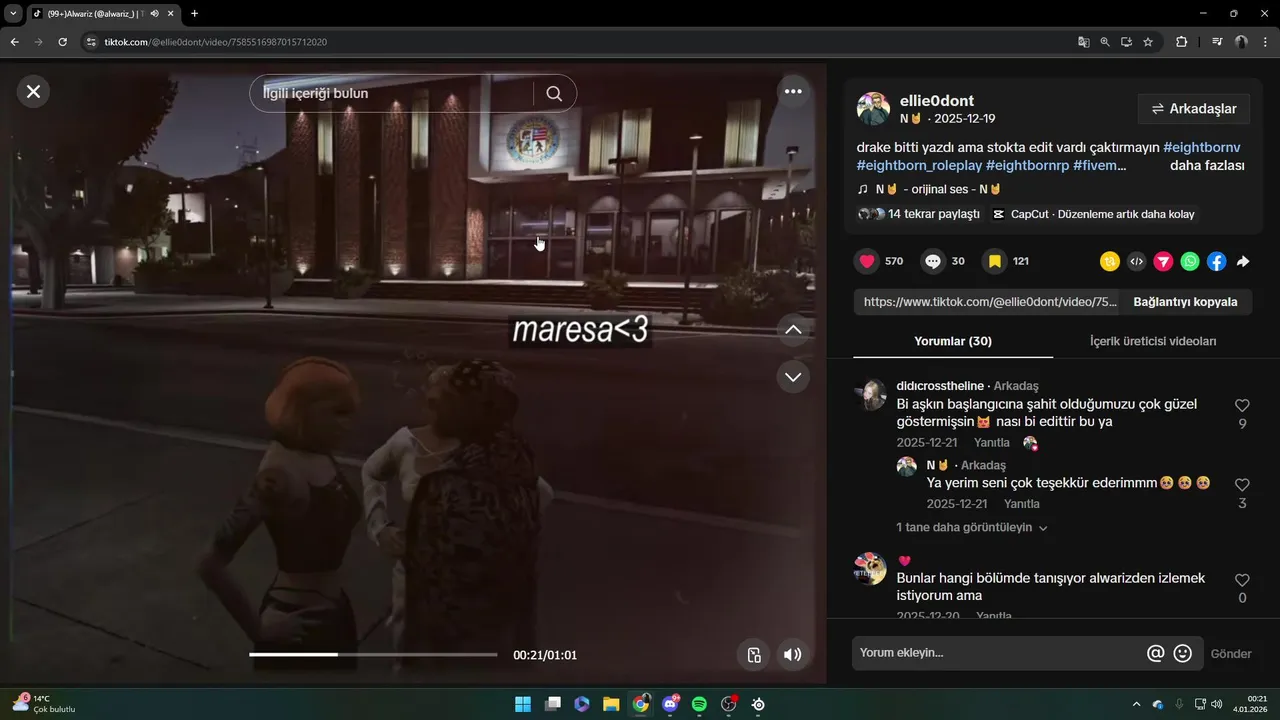Screen dimensions: 1280x720
Task: Seek using the video progress bar
Action: 373,655
